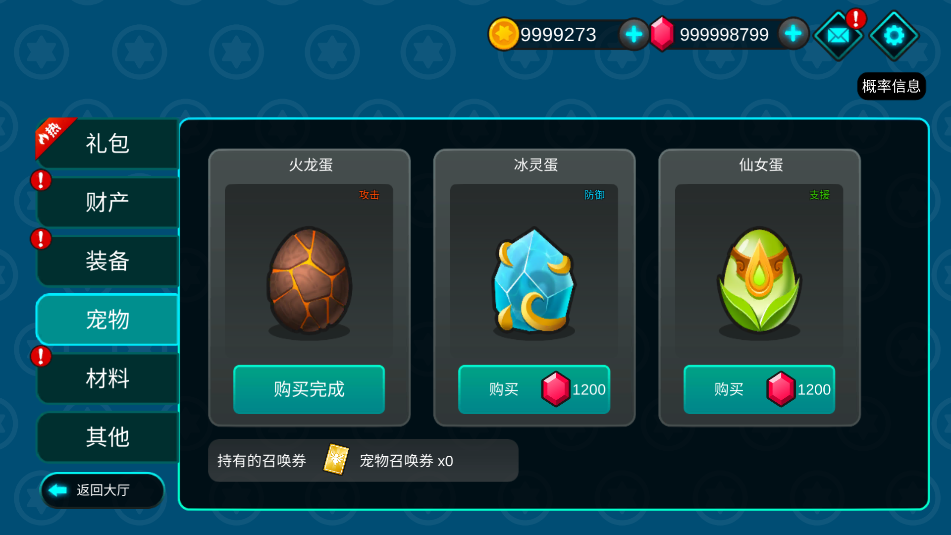Buy the 仙女蛋 for 1200 gems
This screenshot has height=535, width=951.
[759, 389]
